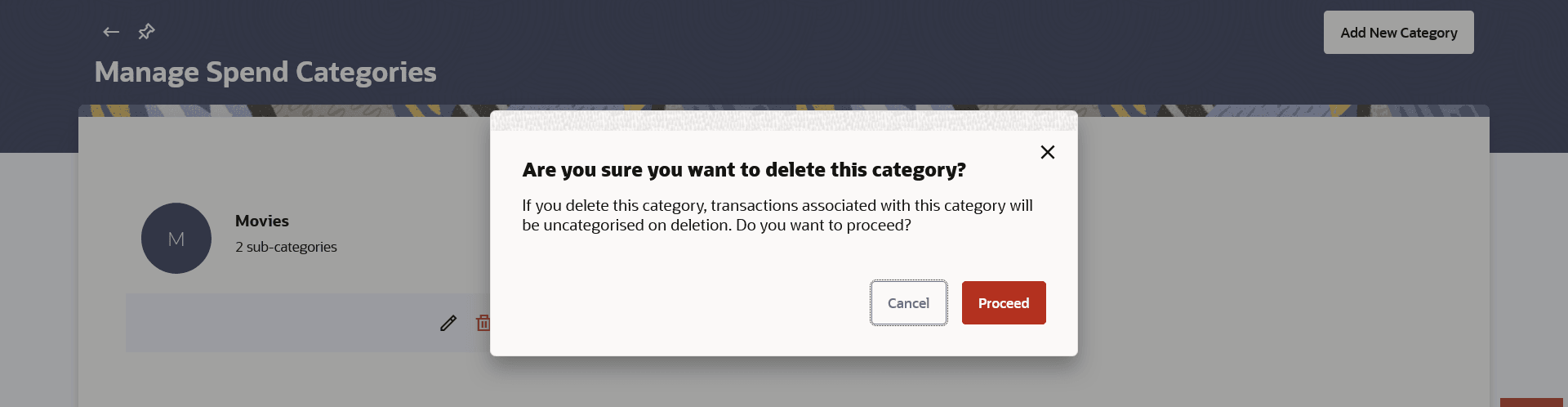Click the dark header area beside the title
Viewport: 1568px width, 407px height.
[x=817, y=57]
